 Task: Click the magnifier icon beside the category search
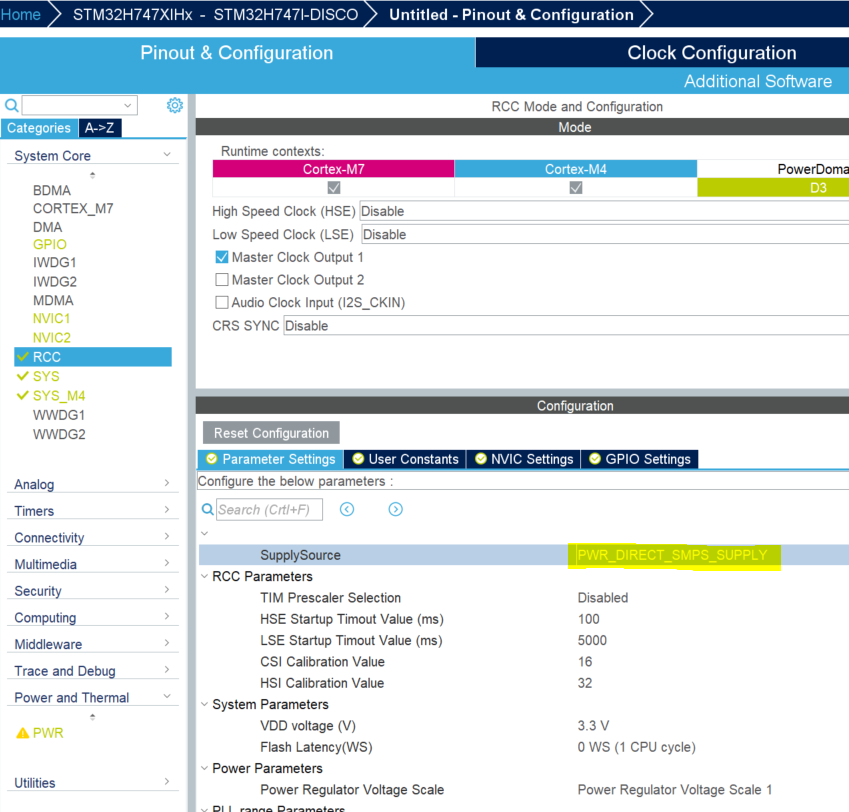[11, 105]
